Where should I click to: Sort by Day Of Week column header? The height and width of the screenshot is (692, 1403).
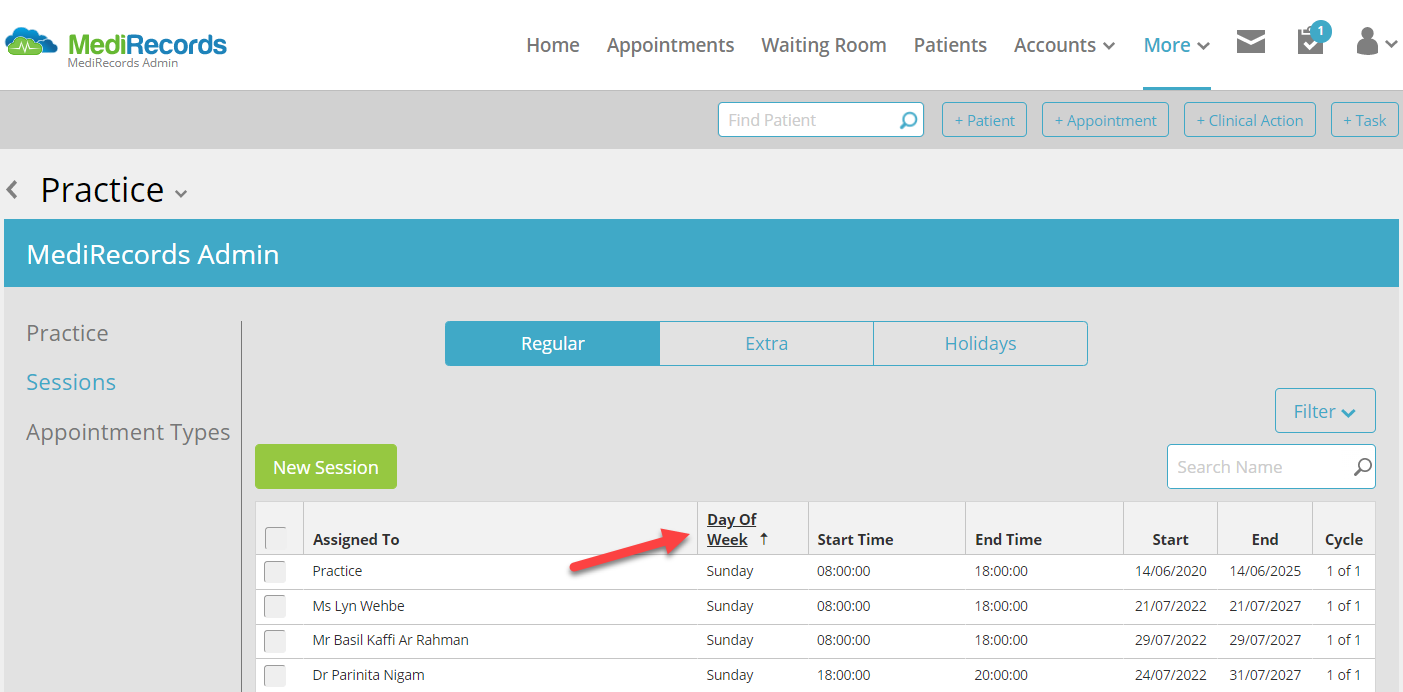[x=732, y=529]
